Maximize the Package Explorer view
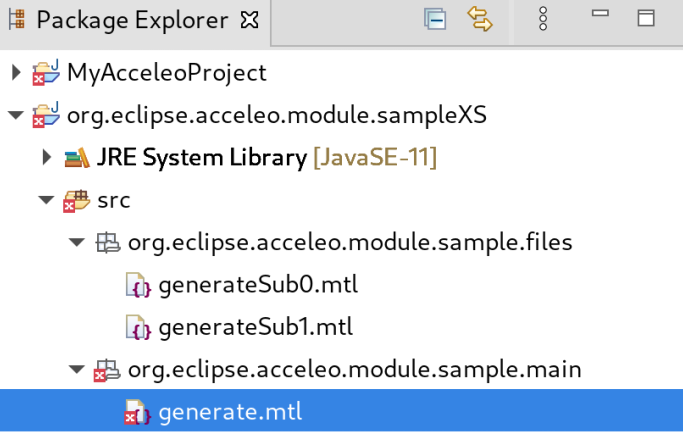Image resolution: width=683 pixels, height=437 pixels. coord(646,18)
